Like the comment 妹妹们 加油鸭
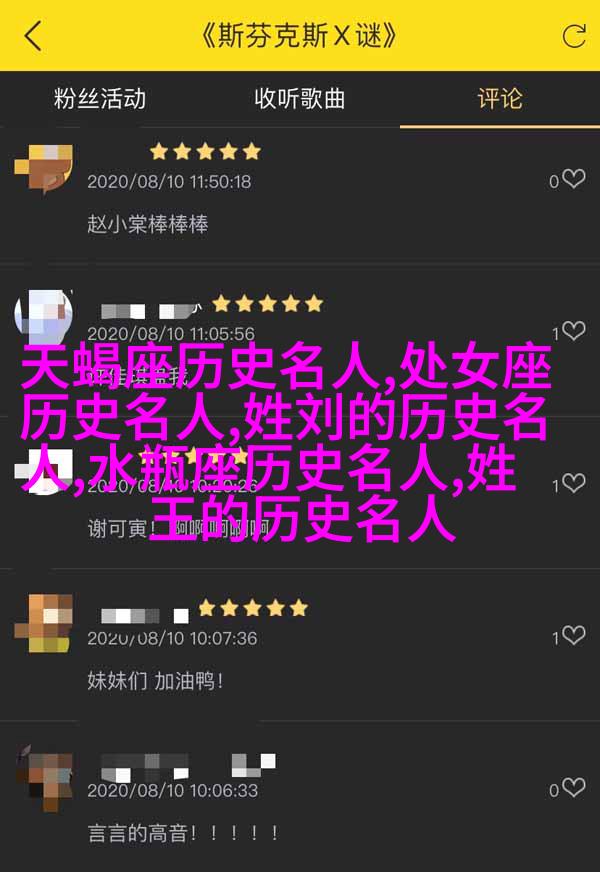 [573, 636]
